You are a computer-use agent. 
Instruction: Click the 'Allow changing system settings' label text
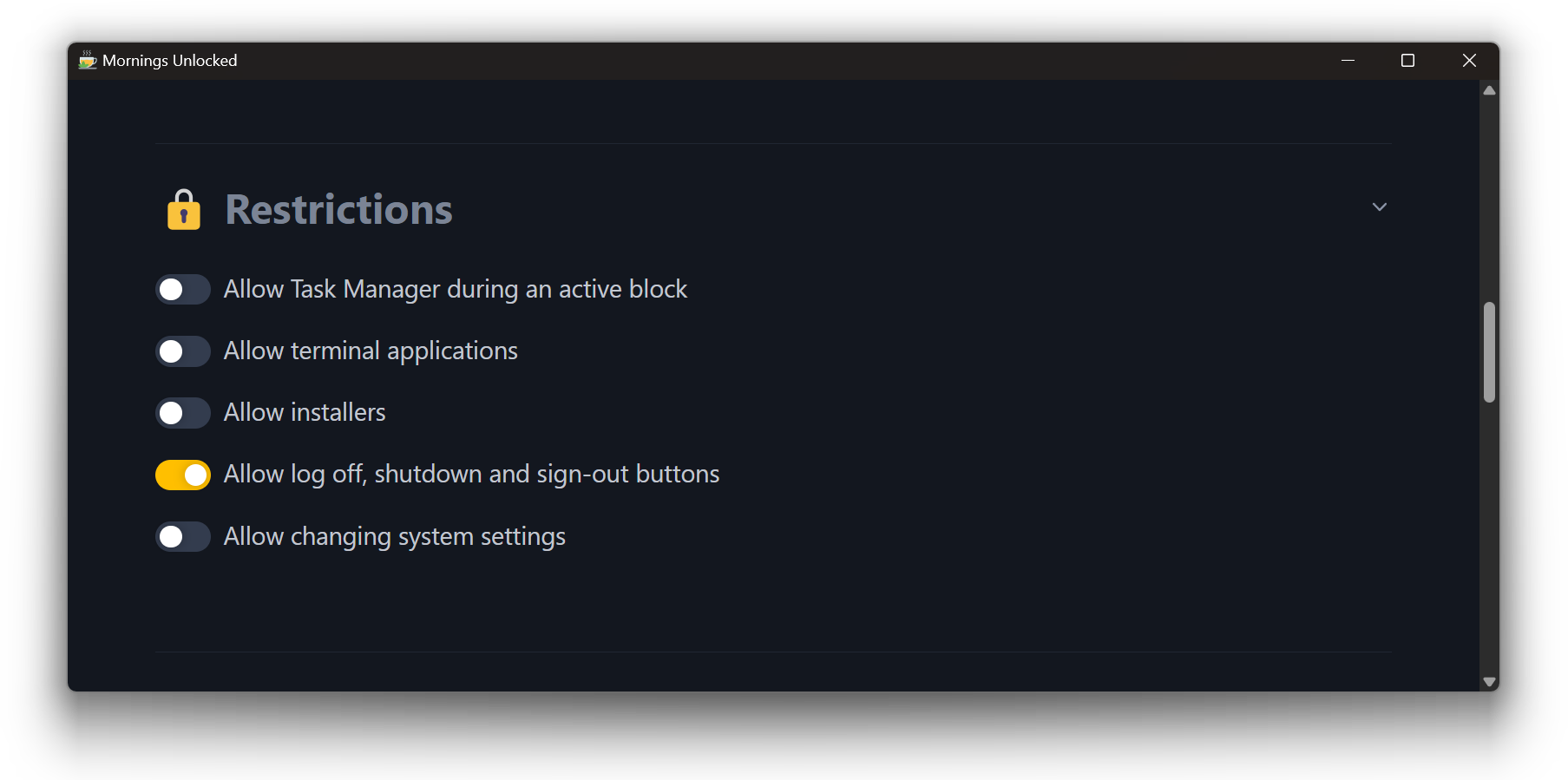[395, 537]
